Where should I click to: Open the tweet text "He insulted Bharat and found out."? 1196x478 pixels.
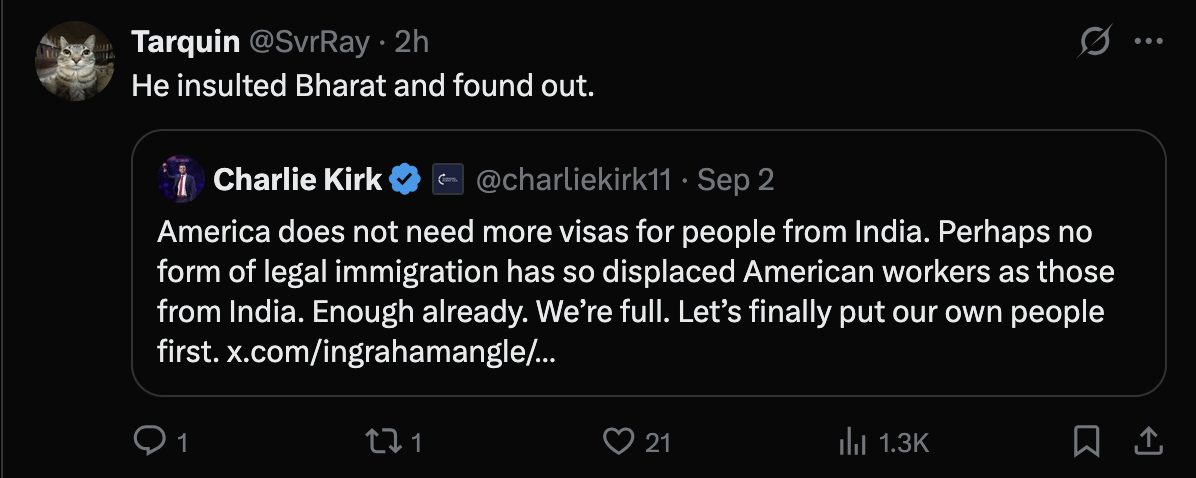pyautogui.click(x=363, y=85)
